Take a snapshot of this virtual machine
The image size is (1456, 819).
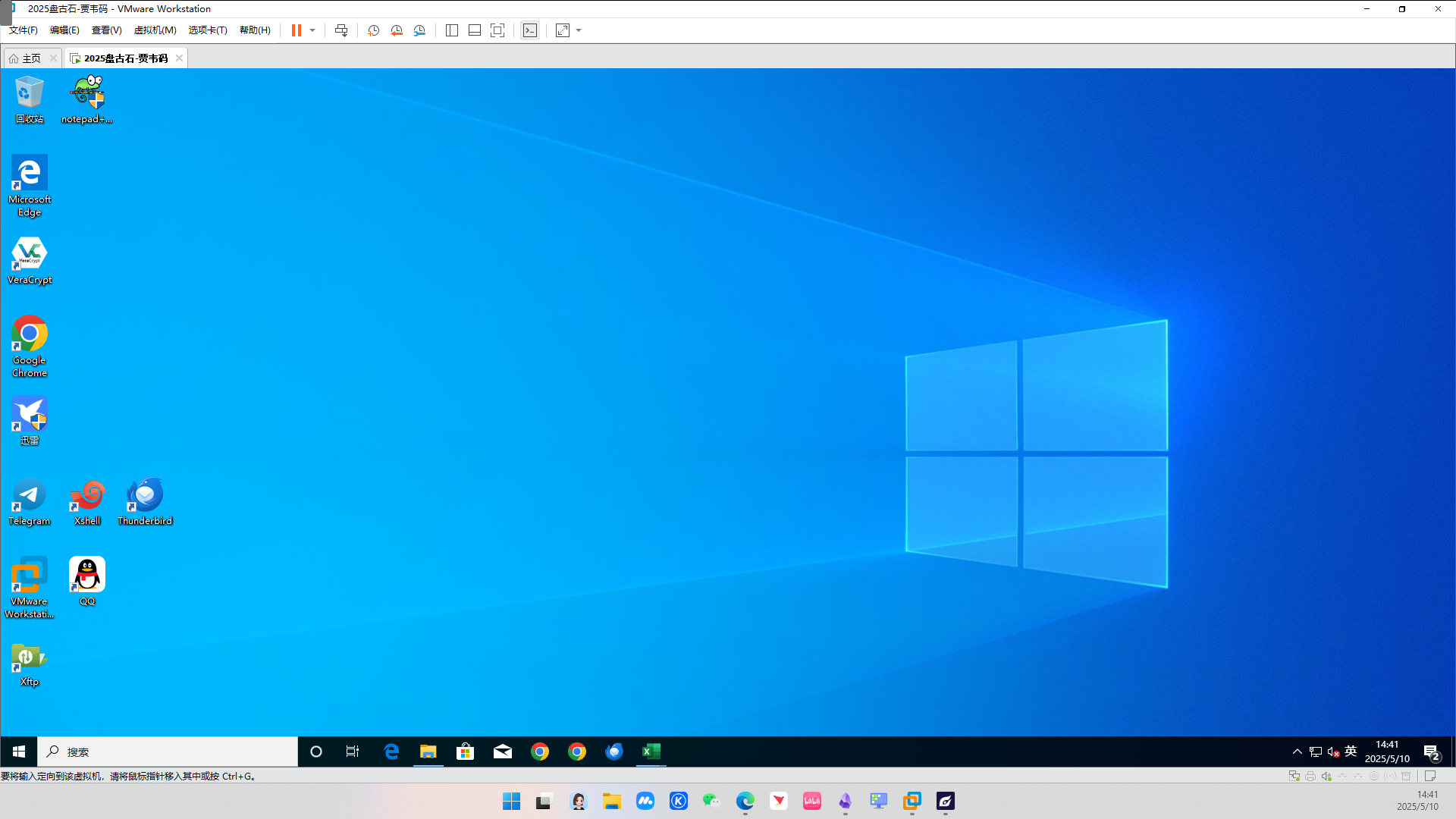pyautogui.click(x=373, y=30)
